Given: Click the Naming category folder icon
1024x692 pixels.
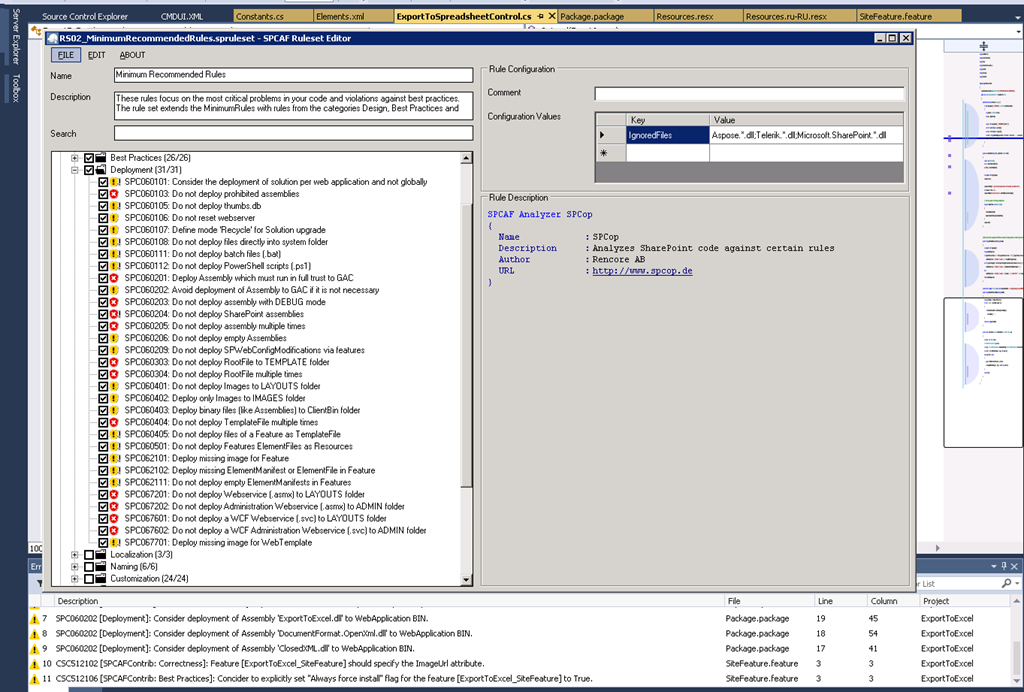Looking at the screenshot, I should click(102, 566).
